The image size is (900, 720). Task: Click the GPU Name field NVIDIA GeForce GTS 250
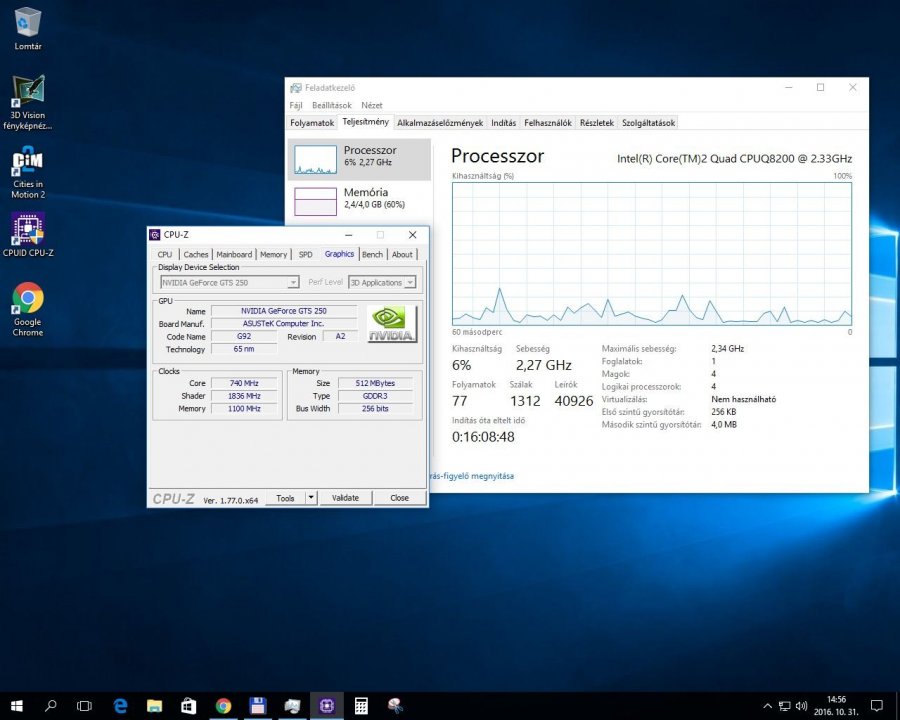coord(284,311)
